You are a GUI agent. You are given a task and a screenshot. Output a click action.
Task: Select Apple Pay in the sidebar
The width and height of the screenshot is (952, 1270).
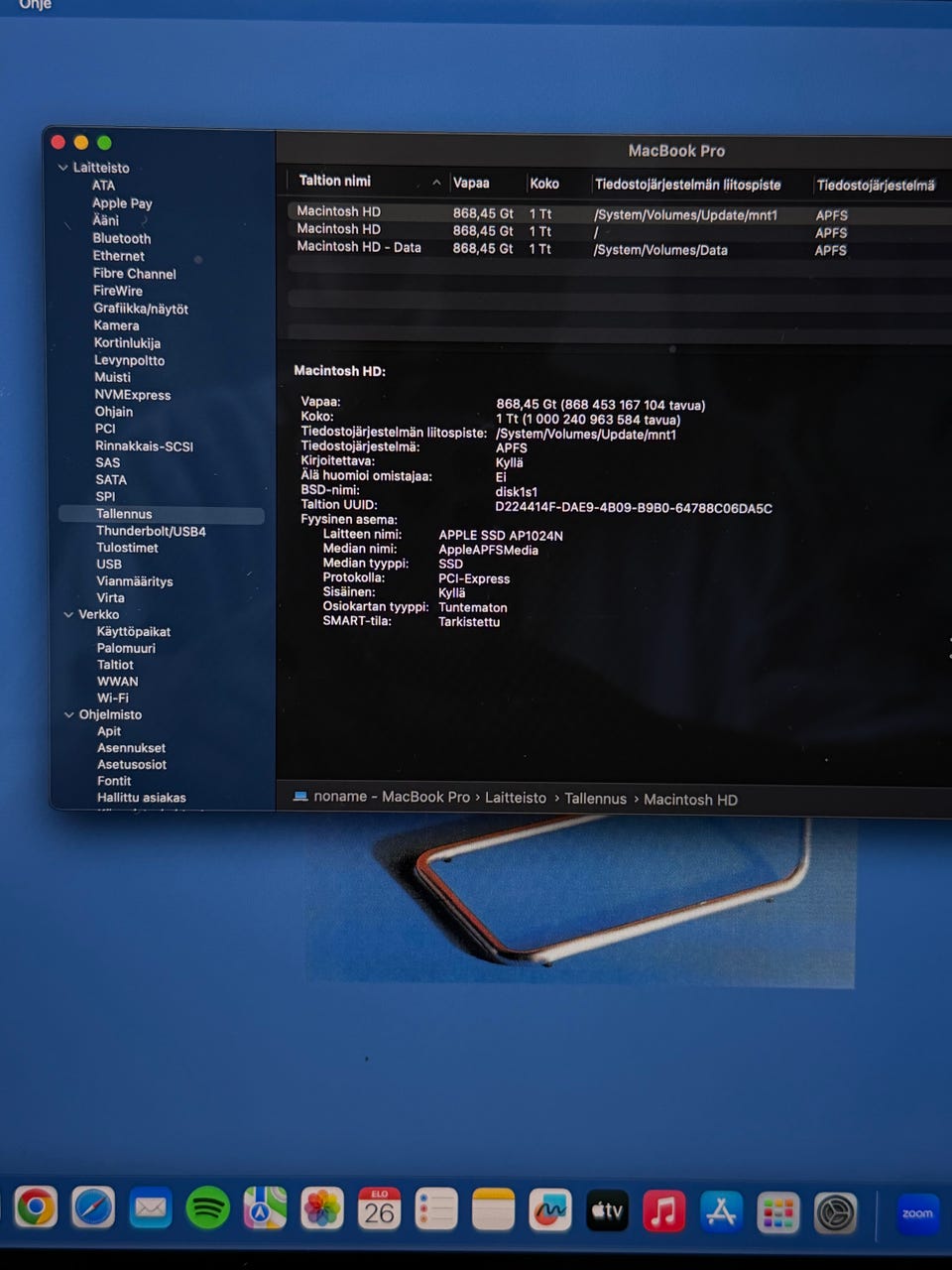coord(122,203)
